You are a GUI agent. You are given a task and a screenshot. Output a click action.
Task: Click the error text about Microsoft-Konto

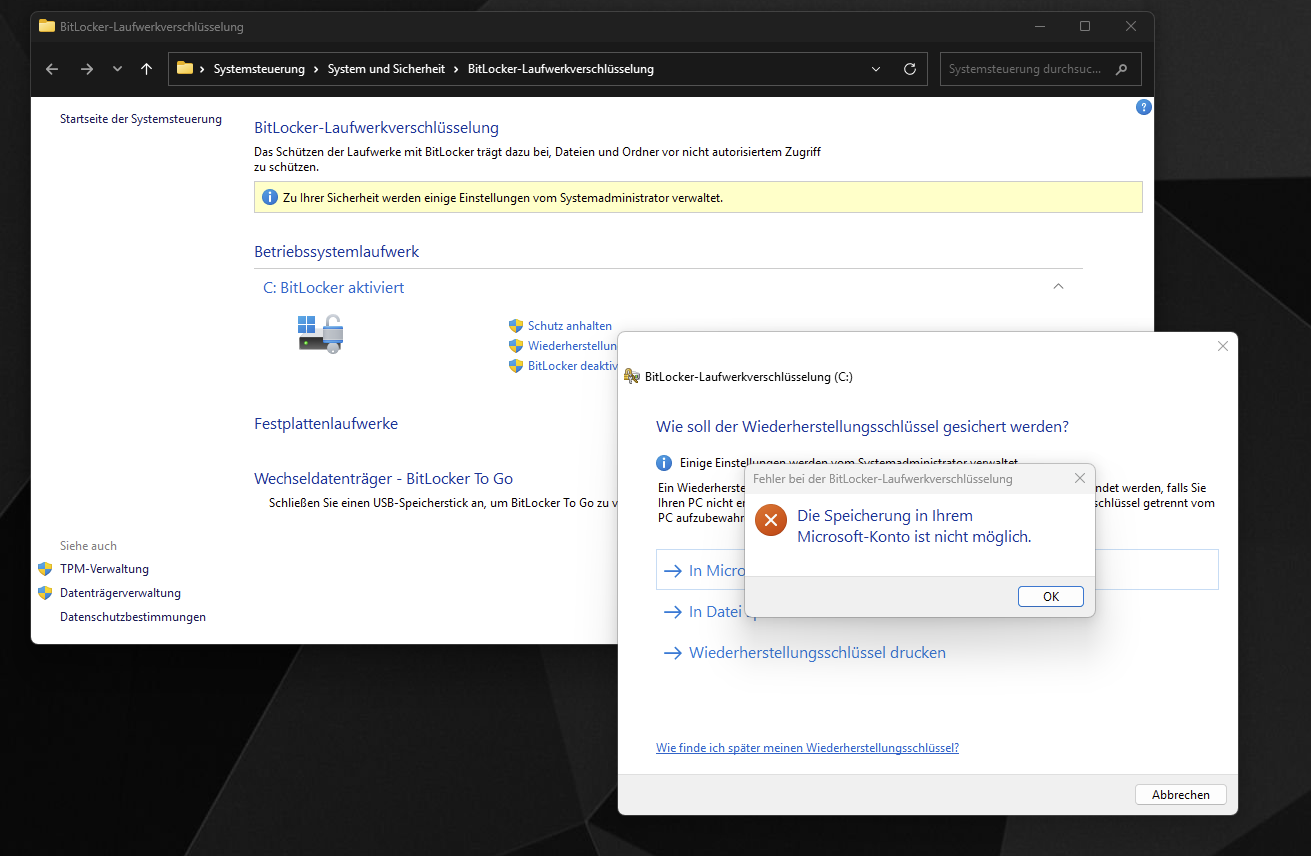pyautogui.click(x=914, y=526)
